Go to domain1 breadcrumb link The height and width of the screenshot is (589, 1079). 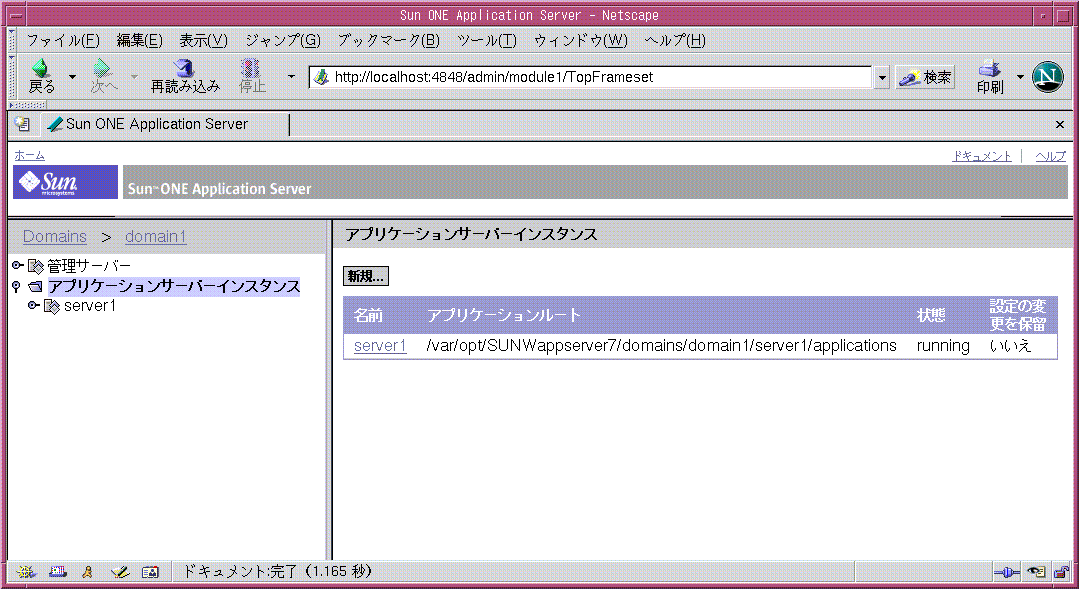click(156, 237)
